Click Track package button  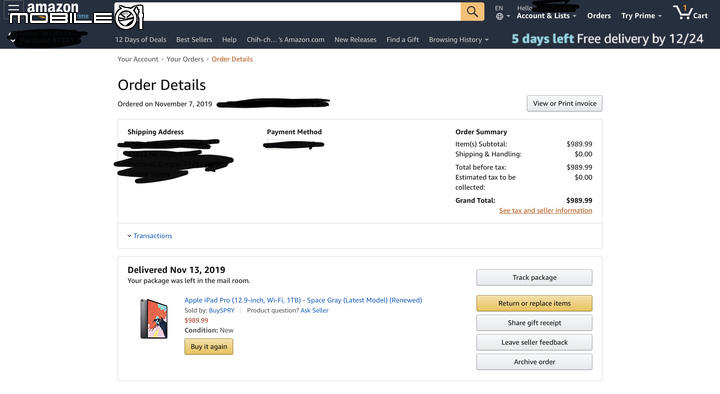click(534, 277)
